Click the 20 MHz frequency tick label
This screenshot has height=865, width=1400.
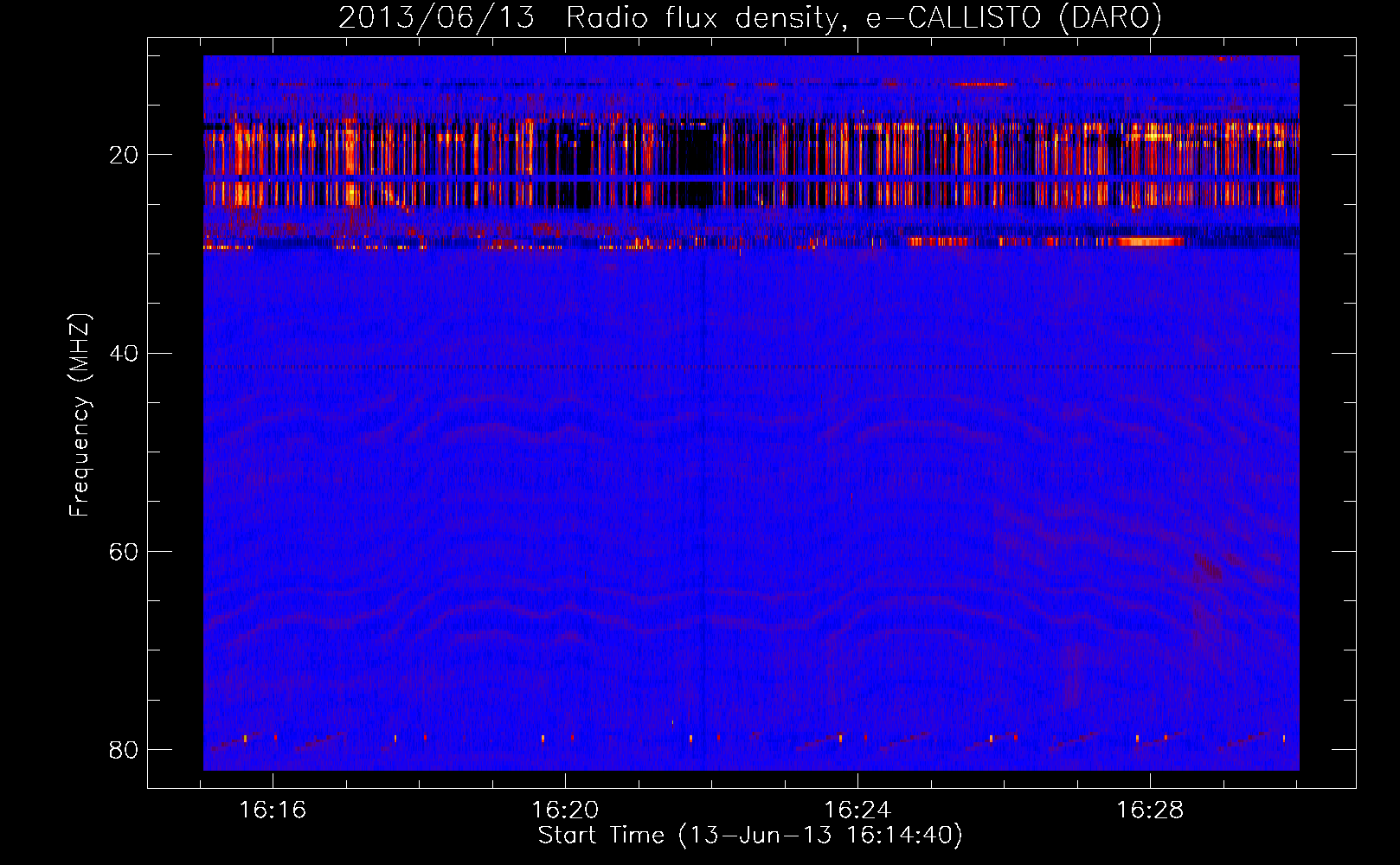coord(124,156)
